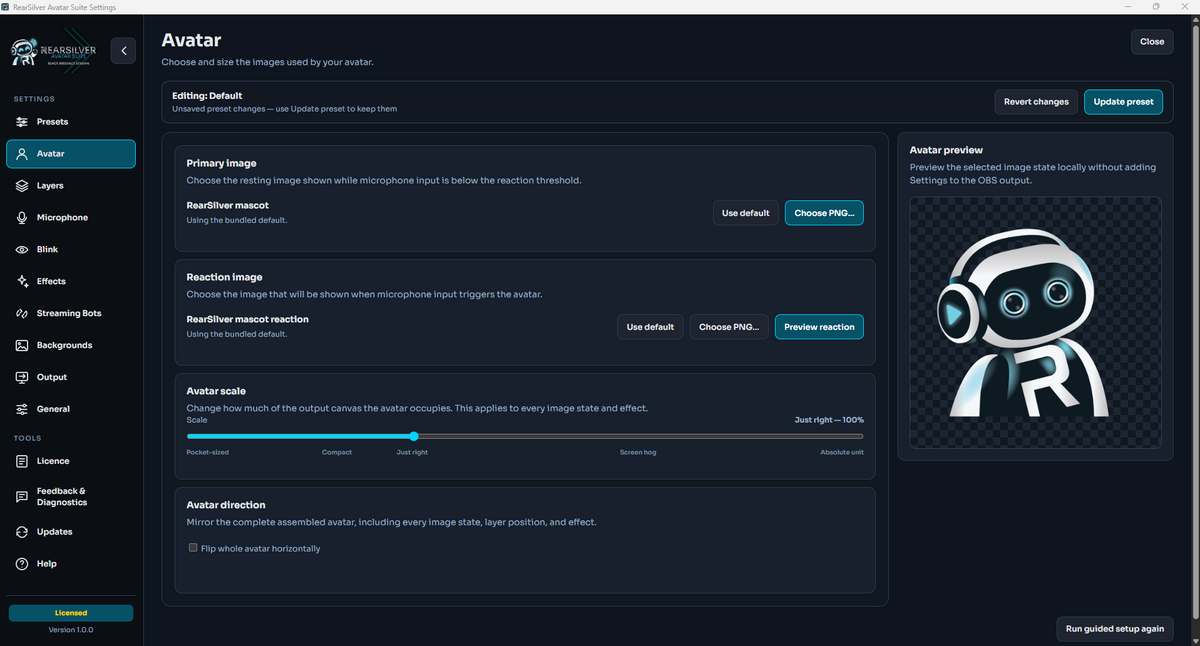This screenshot has height=646, width=1200.
Task: Open the Presets settings page
Action: [71, 122]
